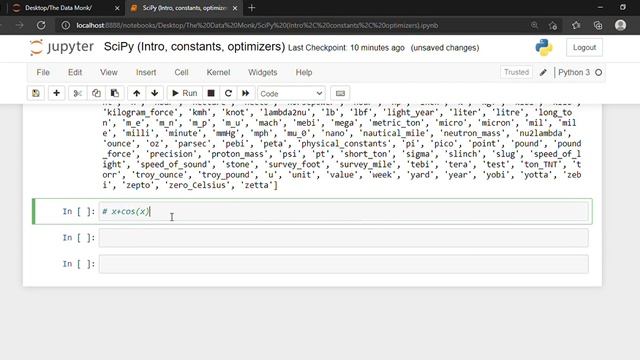The width and height of the screenshot is (640, 360).
Task: Click the Jupyter logo
Action: tap(62, 47)
